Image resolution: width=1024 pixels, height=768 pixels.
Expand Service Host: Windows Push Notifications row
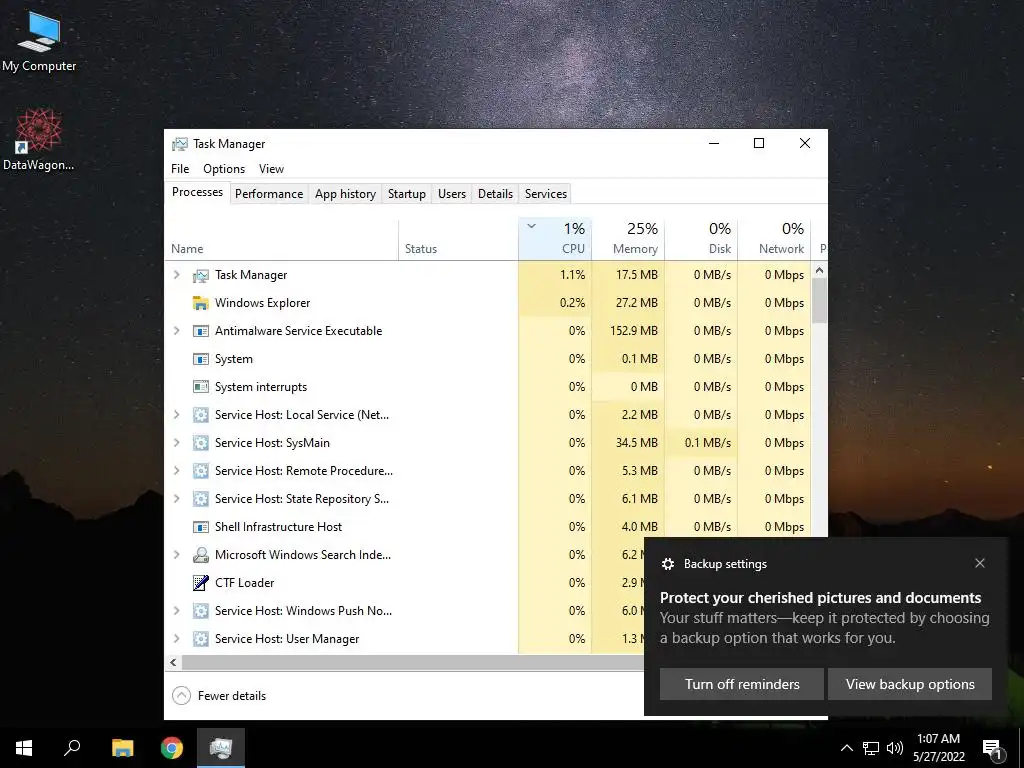[176, 611]
